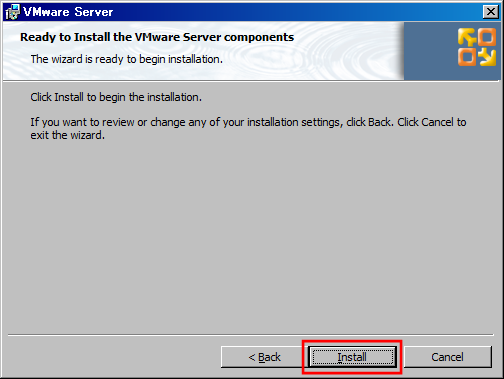The width and height of the screenshot is (504, 379).
Task: Click the VMware orange squares logo
Action: 477,47
